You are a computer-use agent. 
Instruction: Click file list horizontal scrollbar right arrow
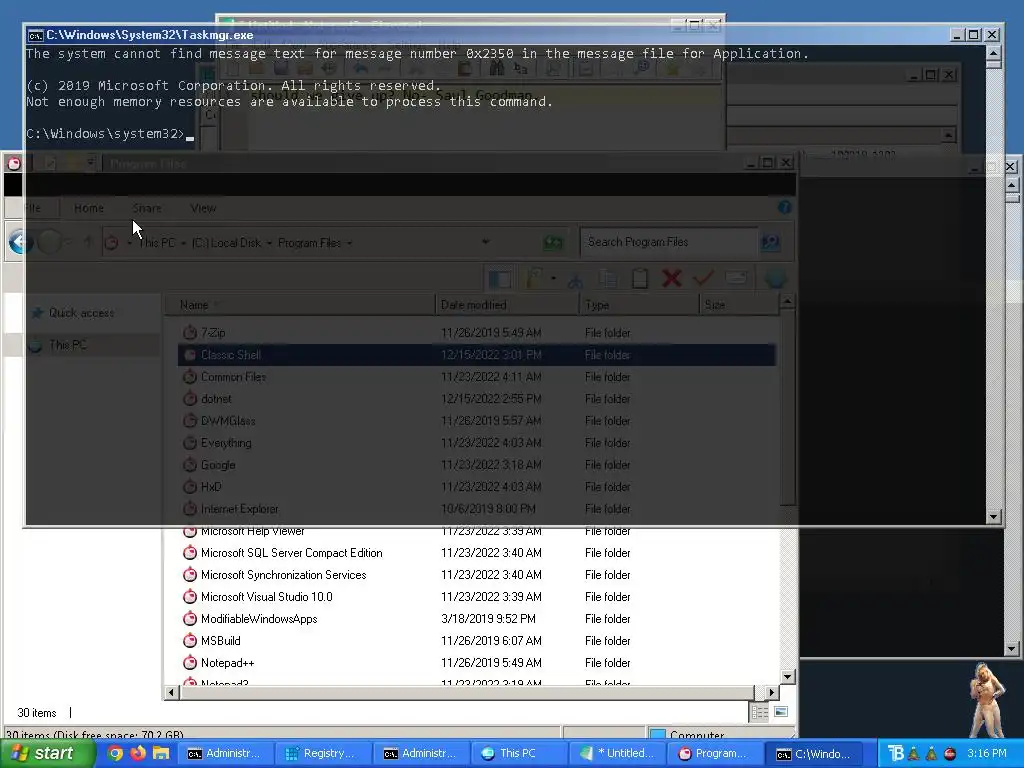771,692
